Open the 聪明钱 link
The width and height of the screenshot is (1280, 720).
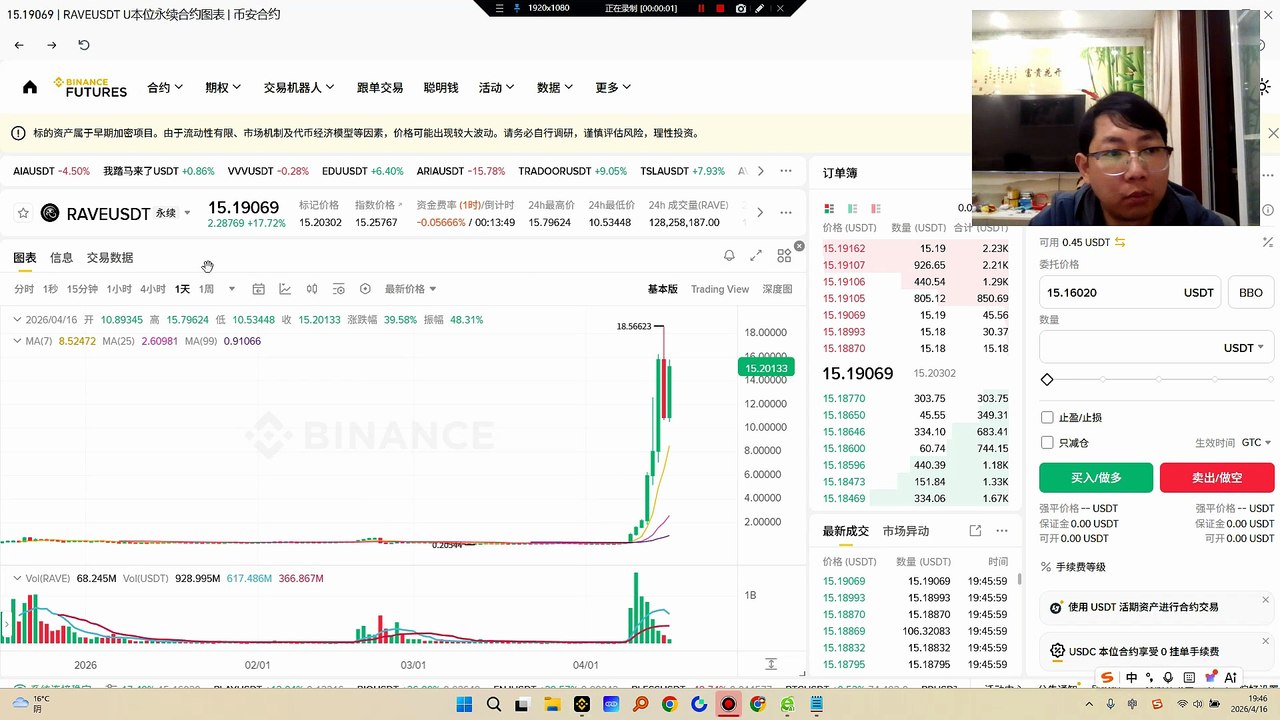(x=441, y=87)
